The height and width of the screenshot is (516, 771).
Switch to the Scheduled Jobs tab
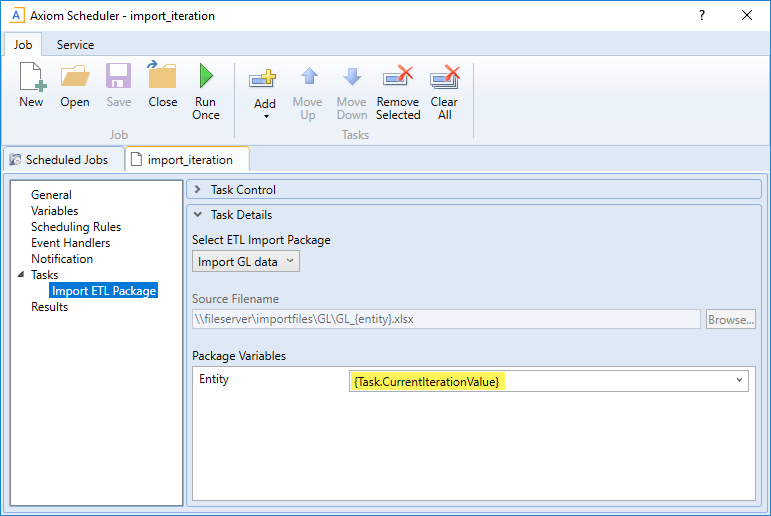click(x=64, y=159)
